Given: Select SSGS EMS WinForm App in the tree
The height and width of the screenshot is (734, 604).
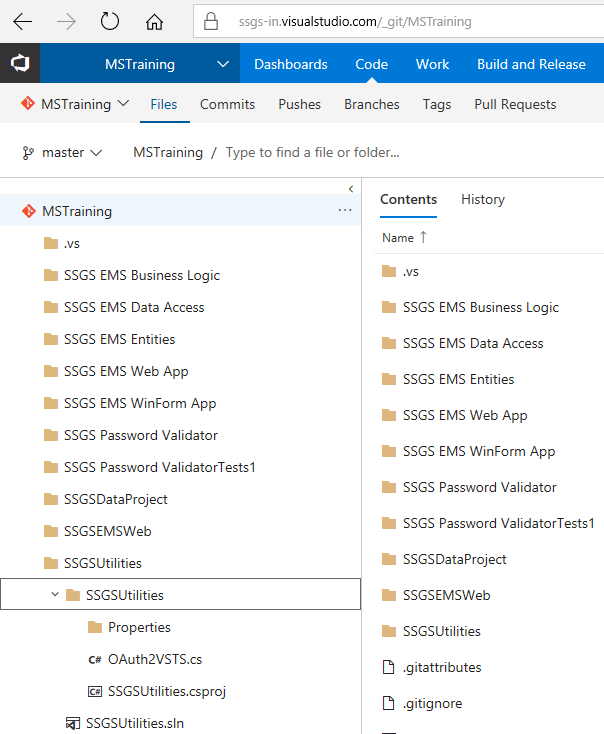Looking at the screenshot, I should click(x=140, y=403).
